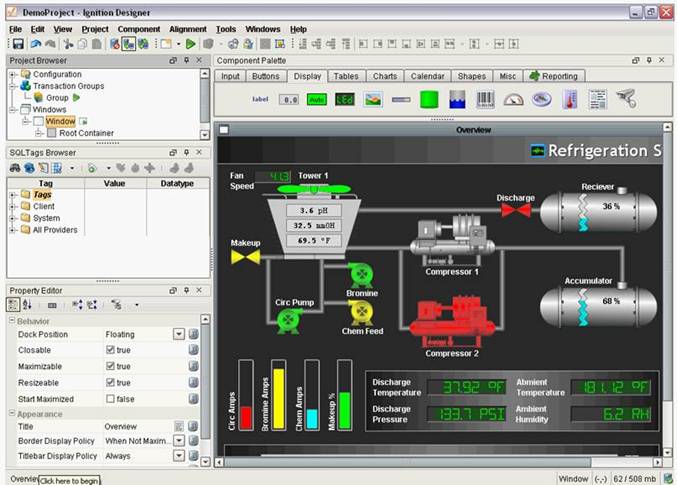Screen dimensions: 677x485
Task: Open the Dock Position dropdown
Action: [179, 334]
